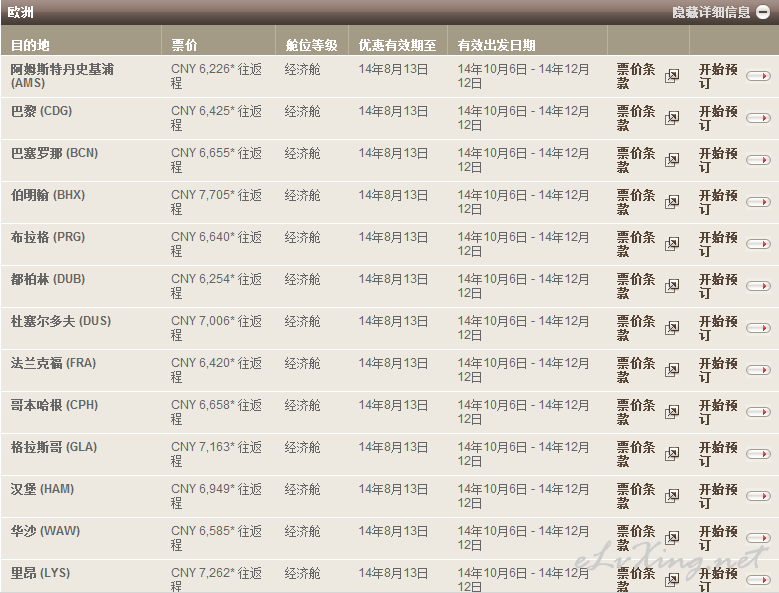Open fare rules popup icon for 巴塞罗那 (BCN)
779x593 pixels.
672,160
